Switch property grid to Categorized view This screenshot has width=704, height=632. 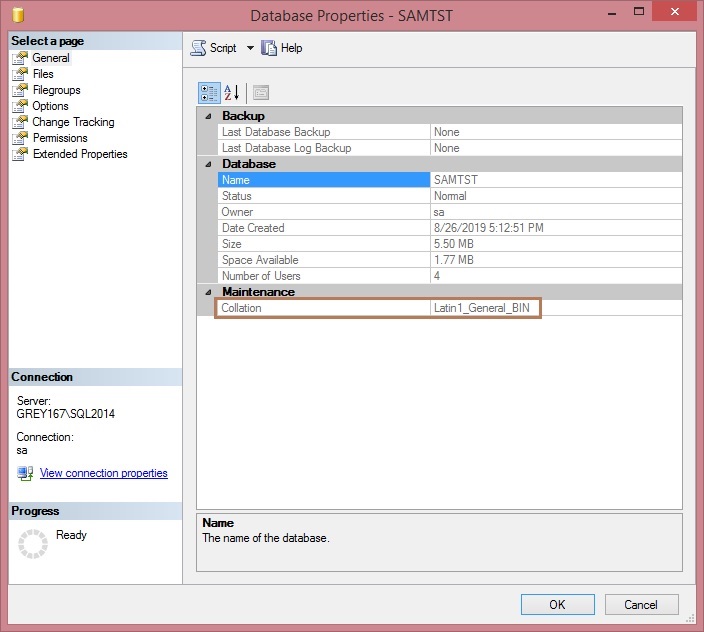(x=209, y=93)
